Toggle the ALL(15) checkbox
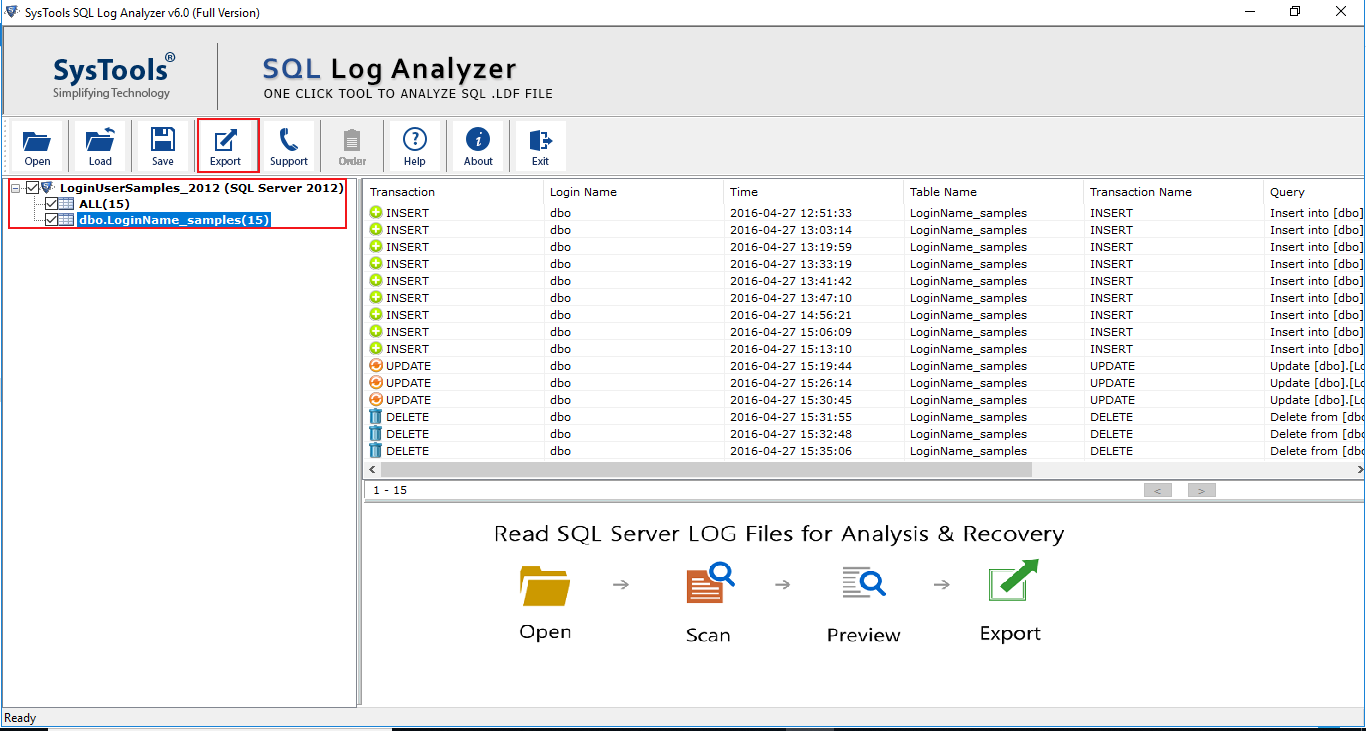The width and height of the screenshot is (1366, 731). (x=51, y=204)
